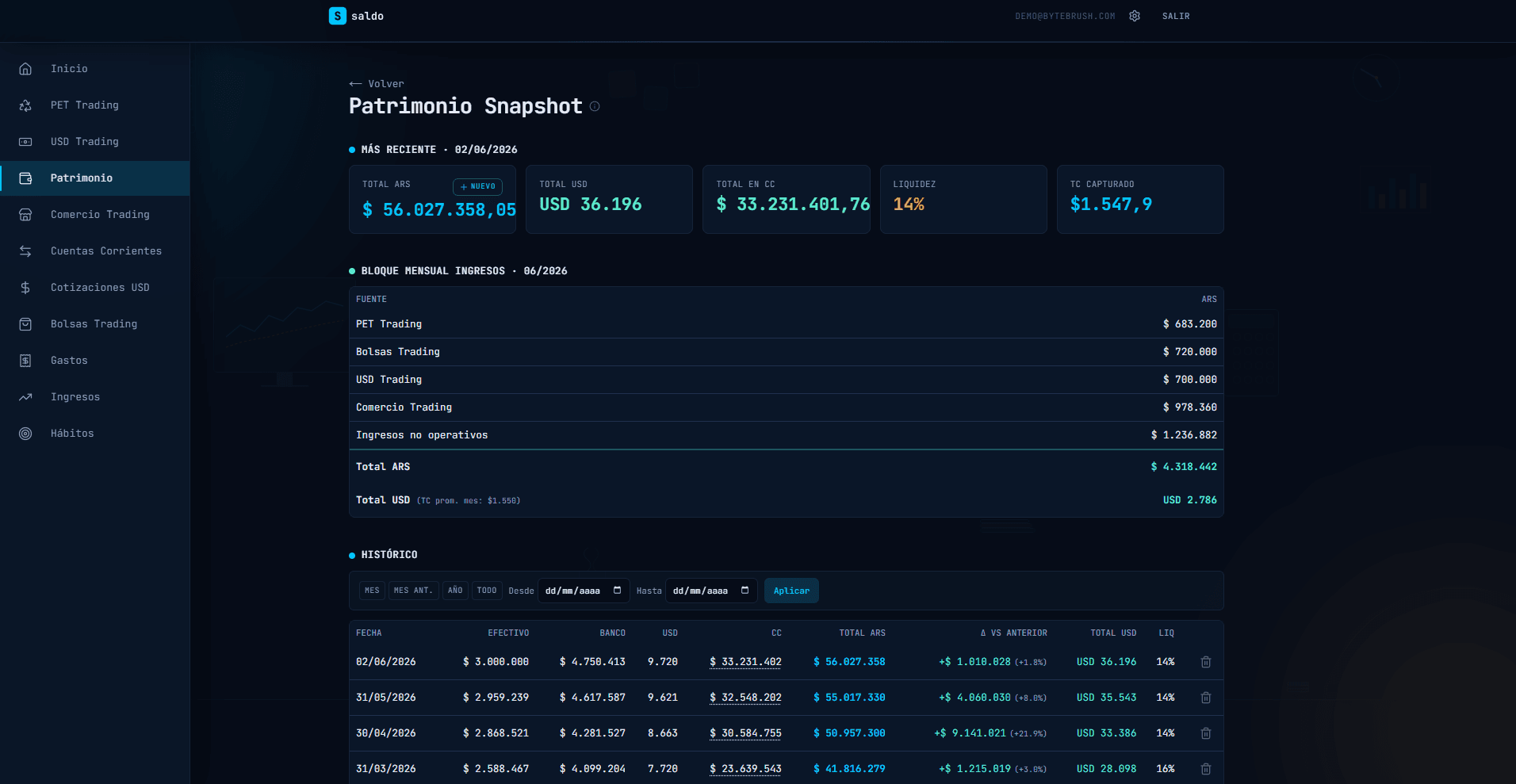Delete the 31/05/2026 snapshot row
The width and height of the screenshot is (1516, 784).
1206,698
